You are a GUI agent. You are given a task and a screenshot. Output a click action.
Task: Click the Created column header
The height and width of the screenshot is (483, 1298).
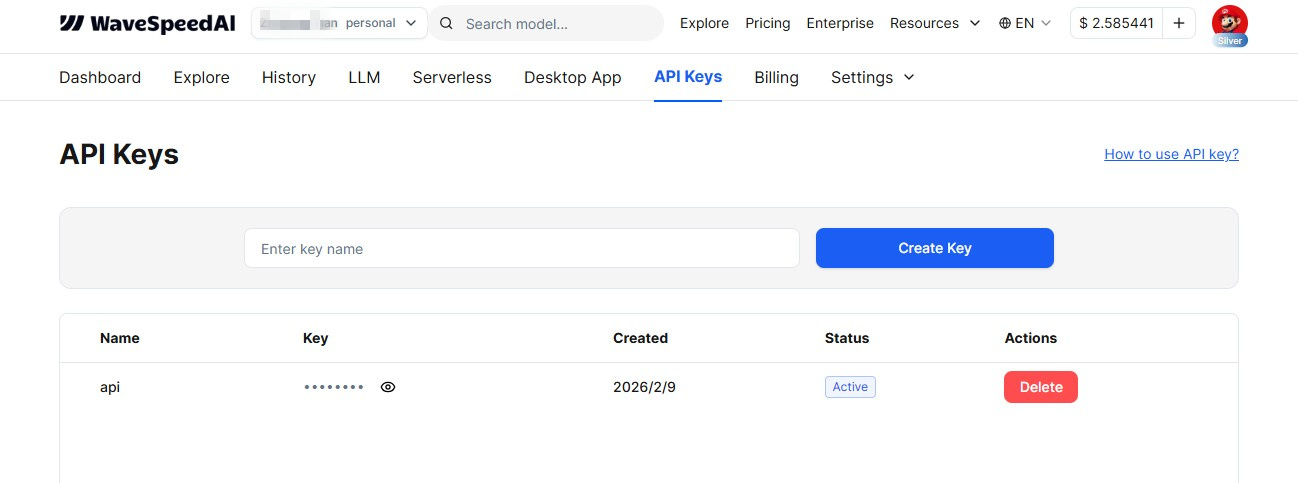coord(640,338)
